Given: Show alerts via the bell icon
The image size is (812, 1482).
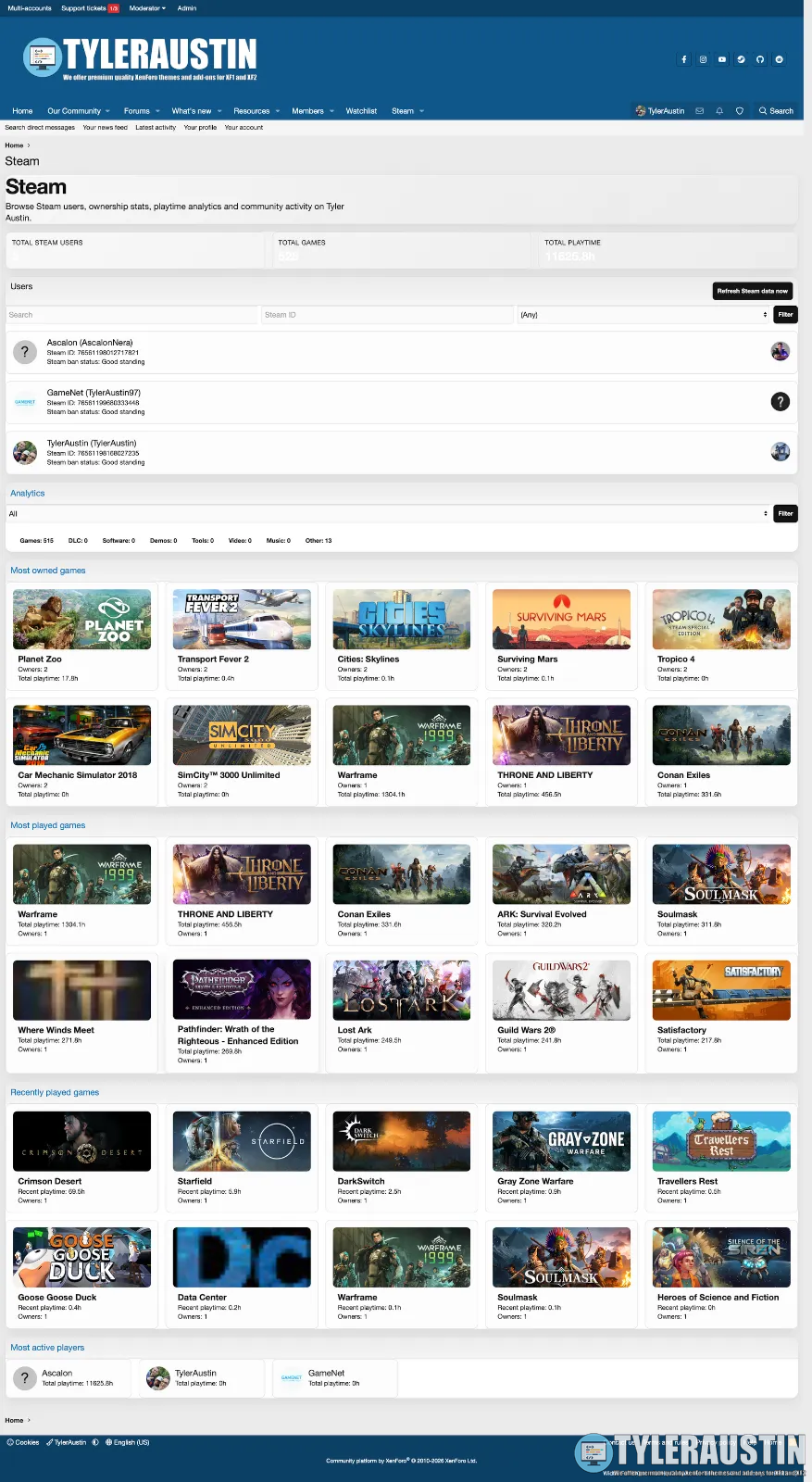Looking at the screenshot, I should [x=719, y=111].
